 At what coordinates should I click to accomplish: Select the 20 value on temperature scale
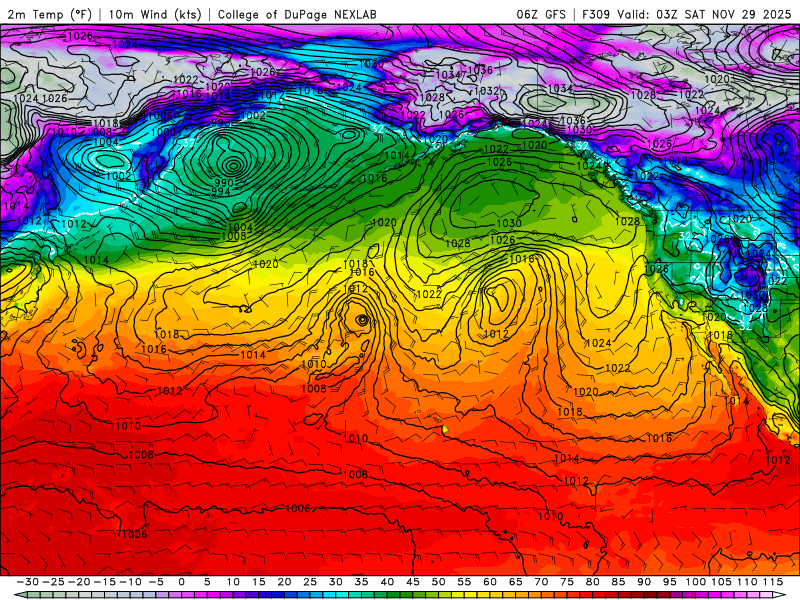click(284, 582)
